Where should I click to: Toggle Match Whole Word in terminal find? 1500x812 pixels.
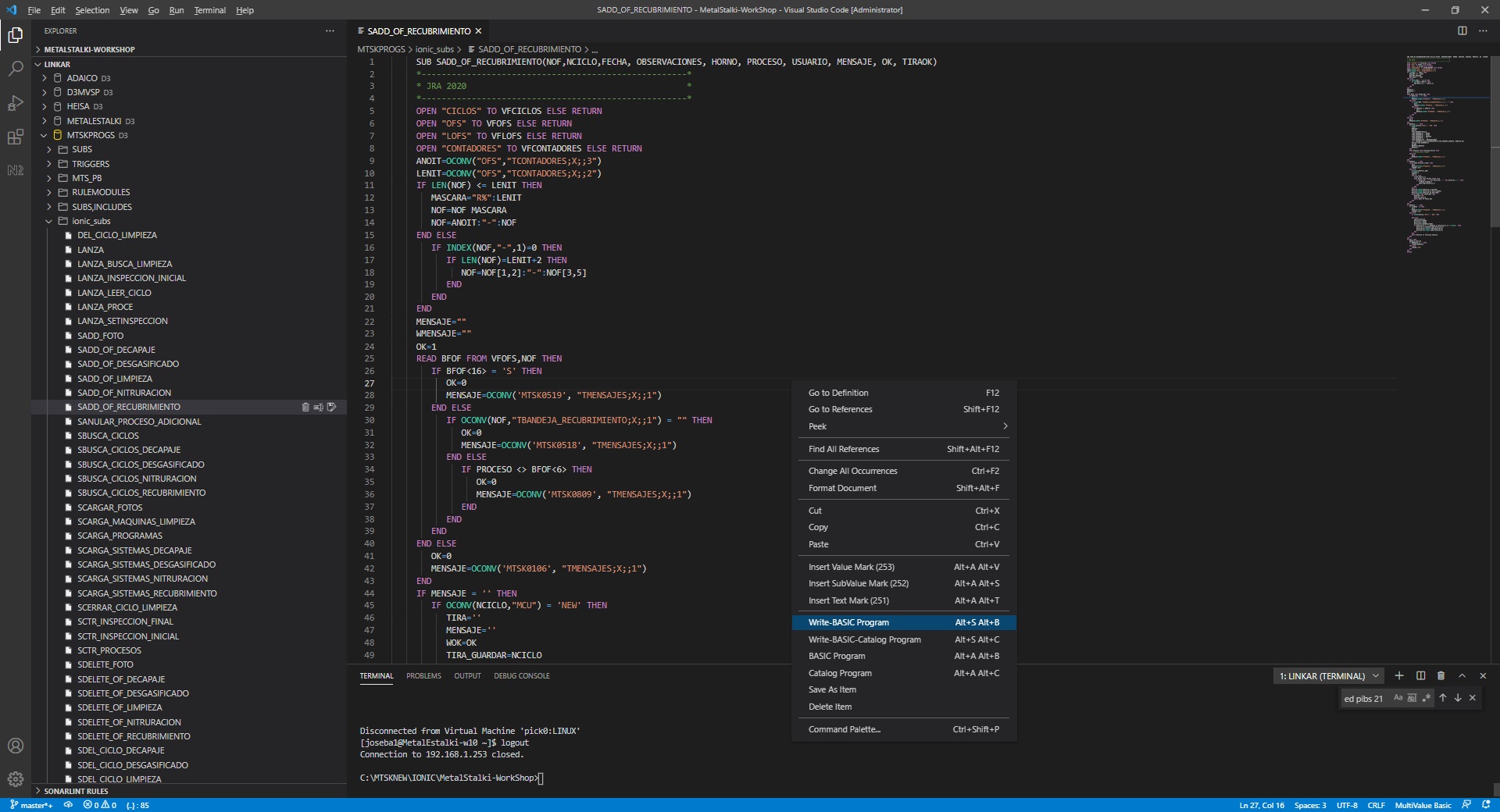coord(1412,698)
